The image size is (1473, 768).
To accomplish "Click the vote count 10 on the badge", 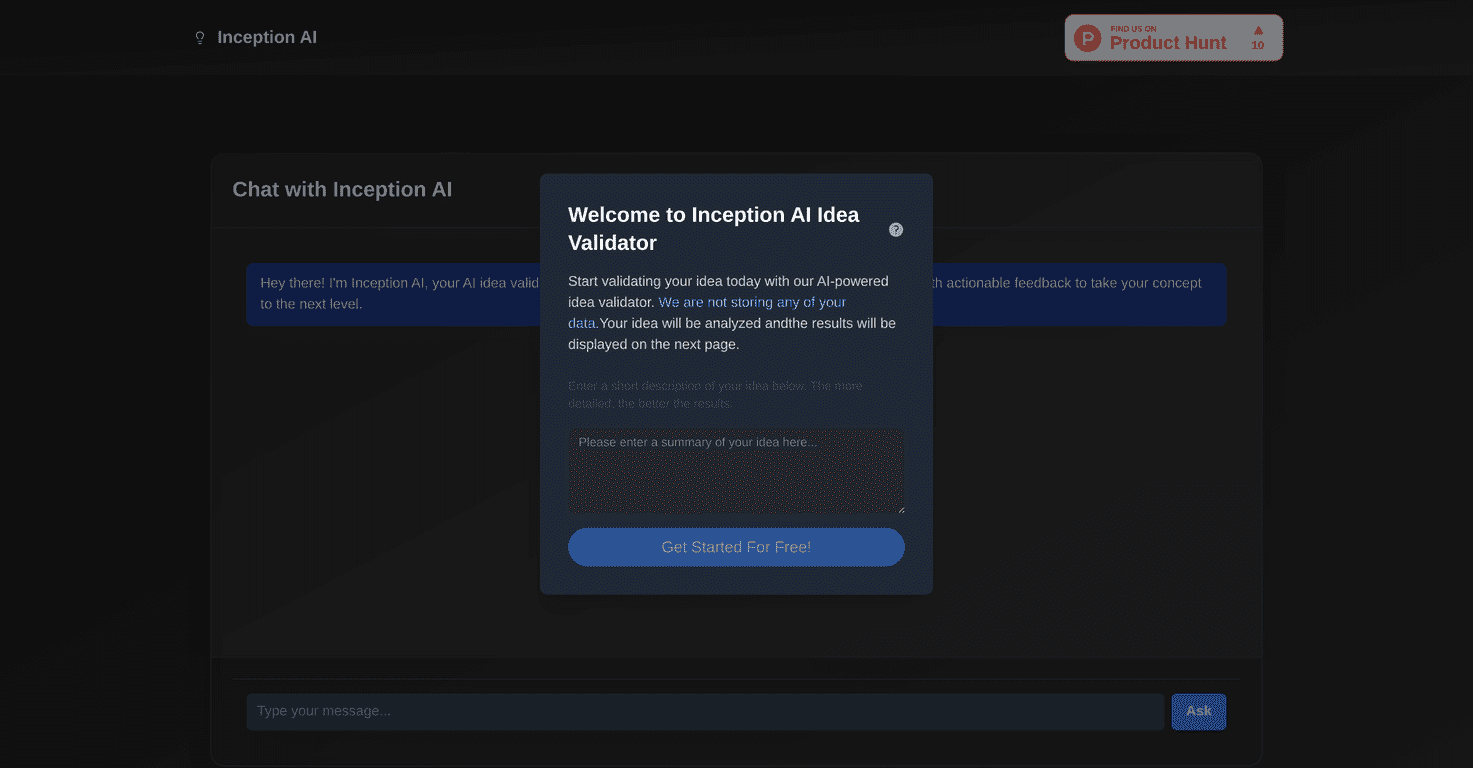I will pos(1258,44).
